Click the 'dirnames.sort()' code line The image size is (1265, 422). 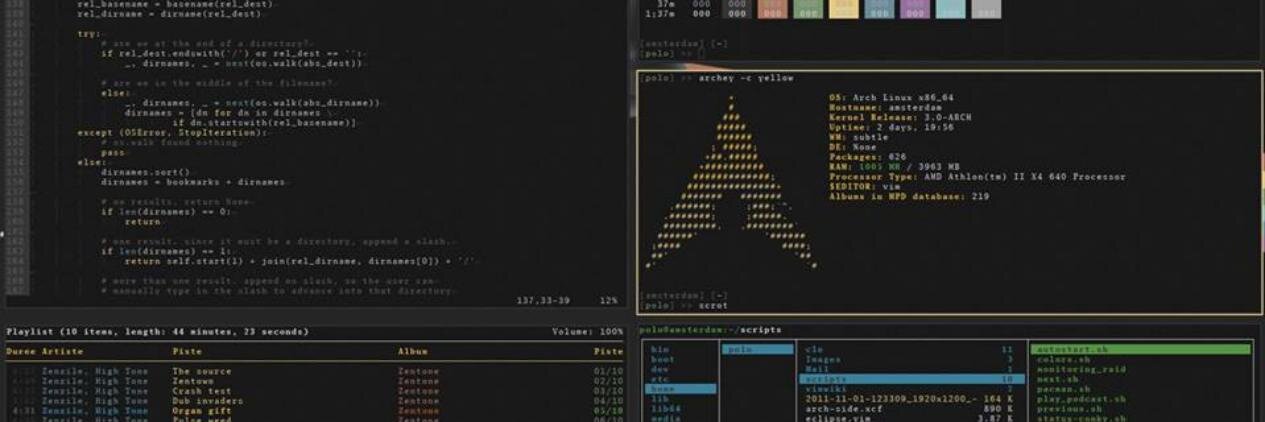coord(145,172)
